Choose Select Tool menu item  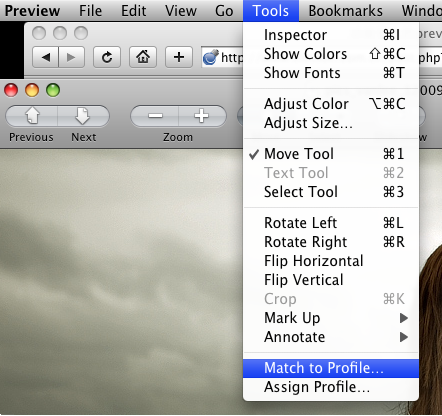(x=331, y=192)
